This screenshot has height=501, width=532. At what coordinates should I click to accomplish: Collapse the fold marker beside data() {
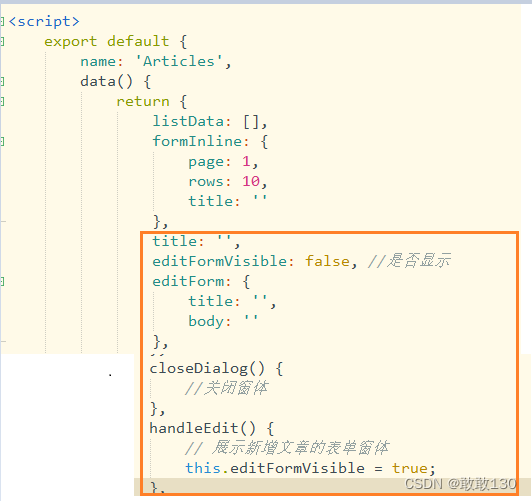(x=2, y=82)
